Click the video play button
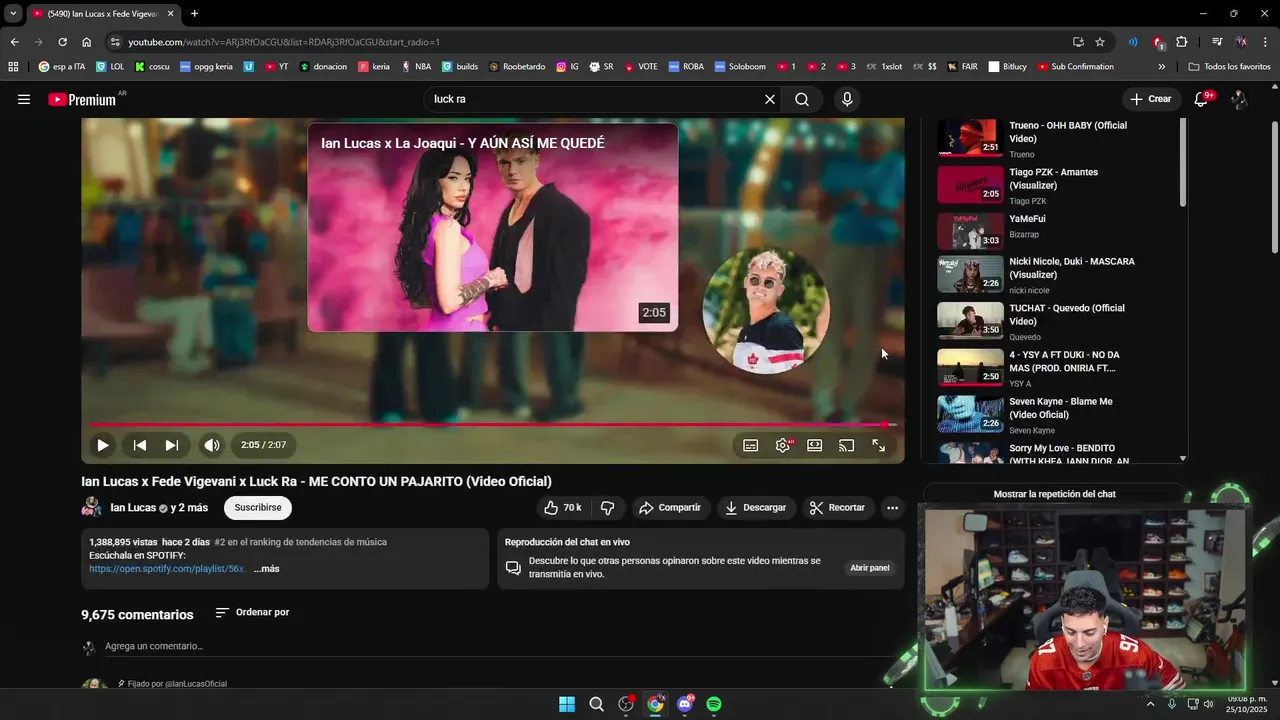The width and height of the screenshot is (1280, 720). (102, 445)
